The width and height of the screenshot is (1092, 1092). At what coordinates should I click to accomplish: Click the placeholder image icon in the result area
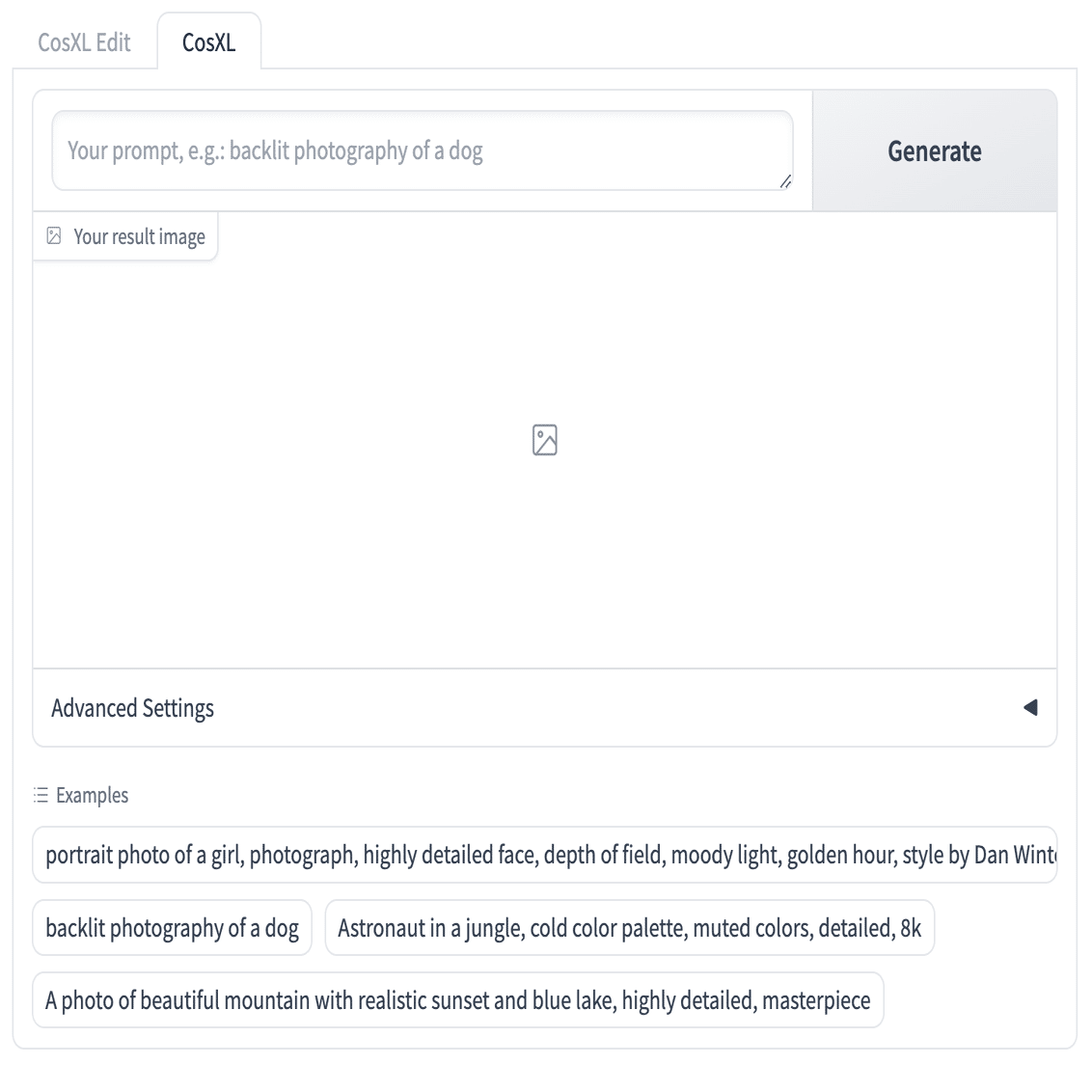[545, 440]
